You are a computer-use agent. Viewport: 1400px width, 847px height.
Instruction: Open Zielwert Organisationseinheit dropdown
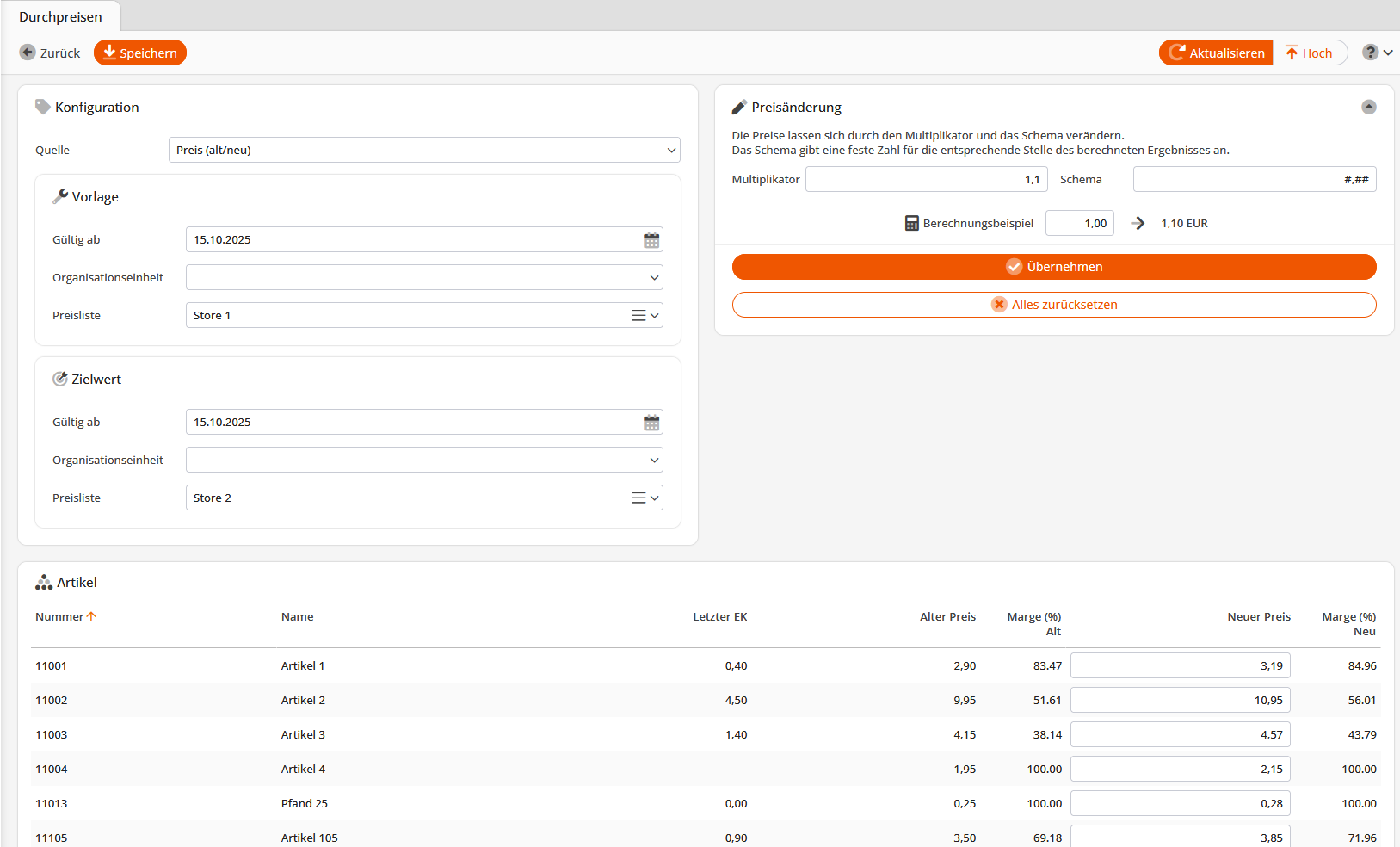[654, 461]
